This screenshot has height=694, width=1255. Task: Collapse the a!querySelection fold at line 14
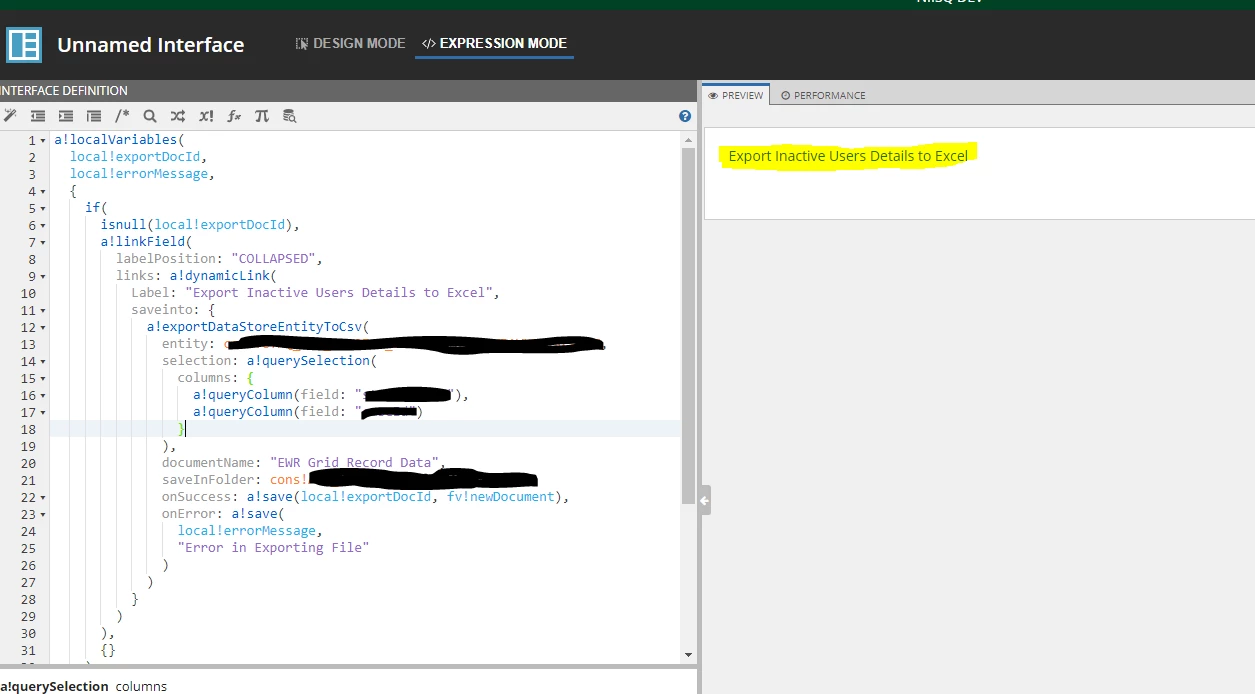pyautogui.click(x=43, y=362)
